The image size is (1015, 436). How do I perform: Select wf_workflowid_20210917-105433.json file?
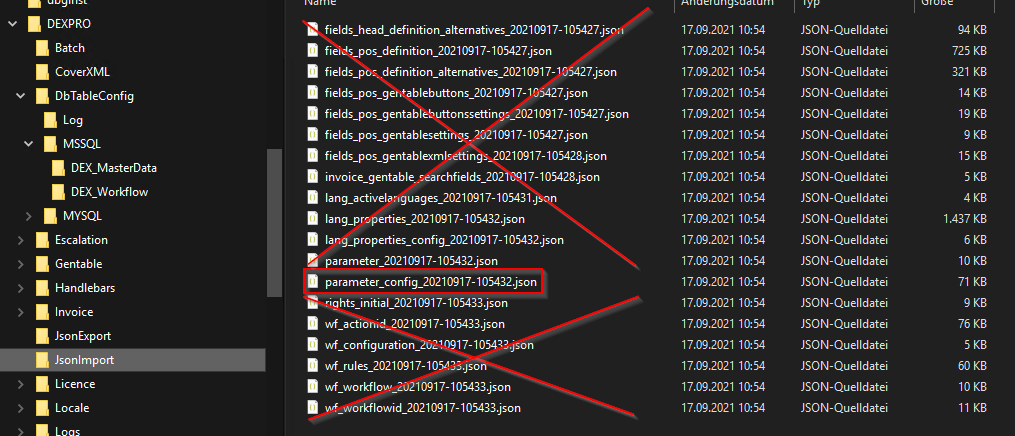423,408
